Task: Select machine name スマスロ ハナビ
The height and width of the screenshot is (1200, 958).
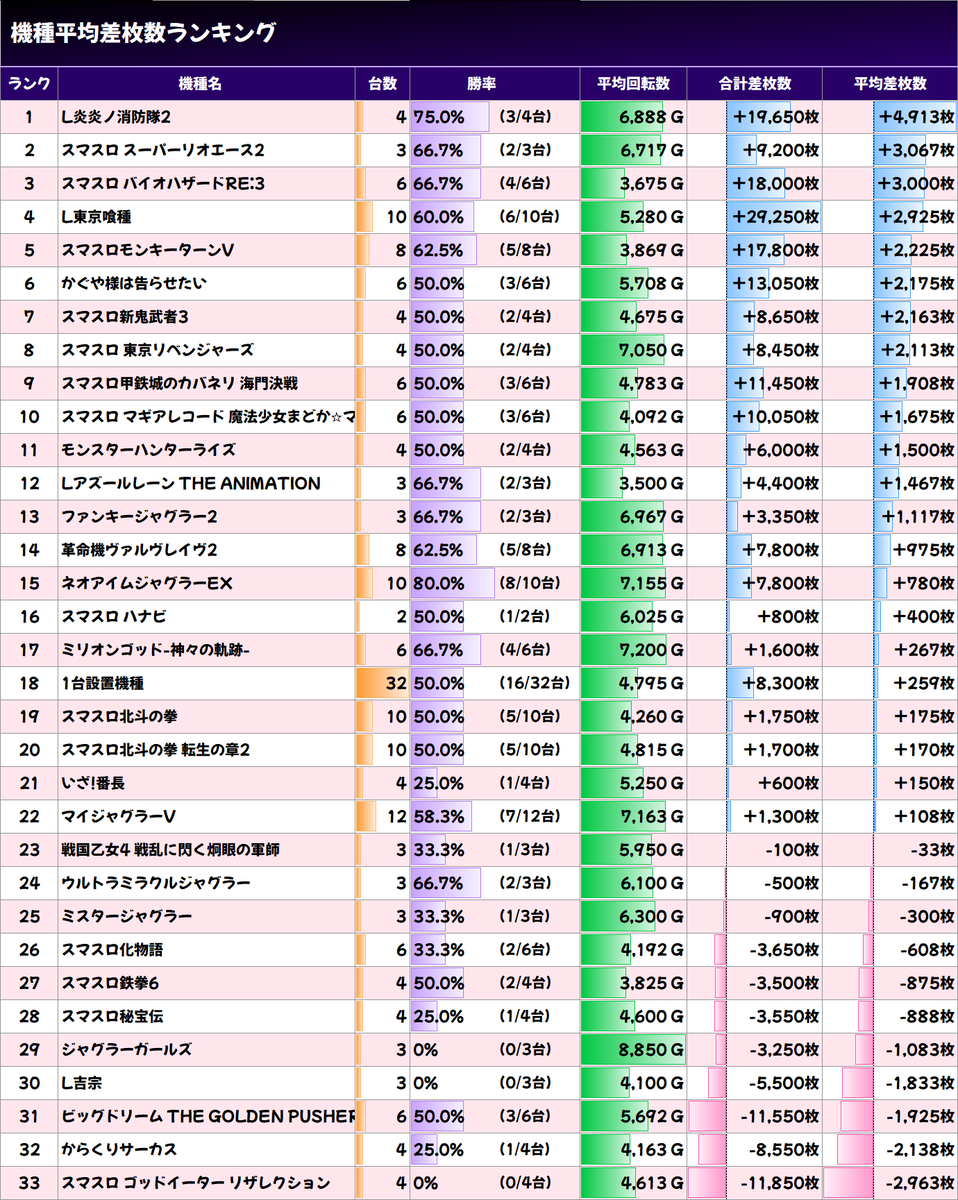Action: click(113, 617)
